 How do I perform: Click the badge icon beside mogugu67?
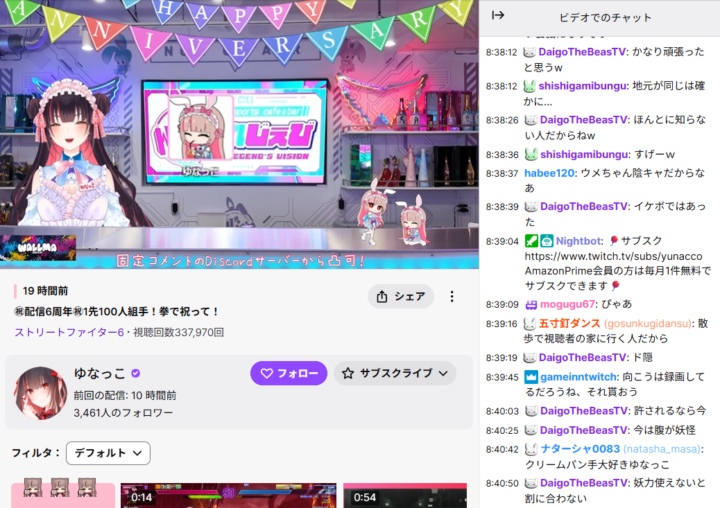point(530,304)
